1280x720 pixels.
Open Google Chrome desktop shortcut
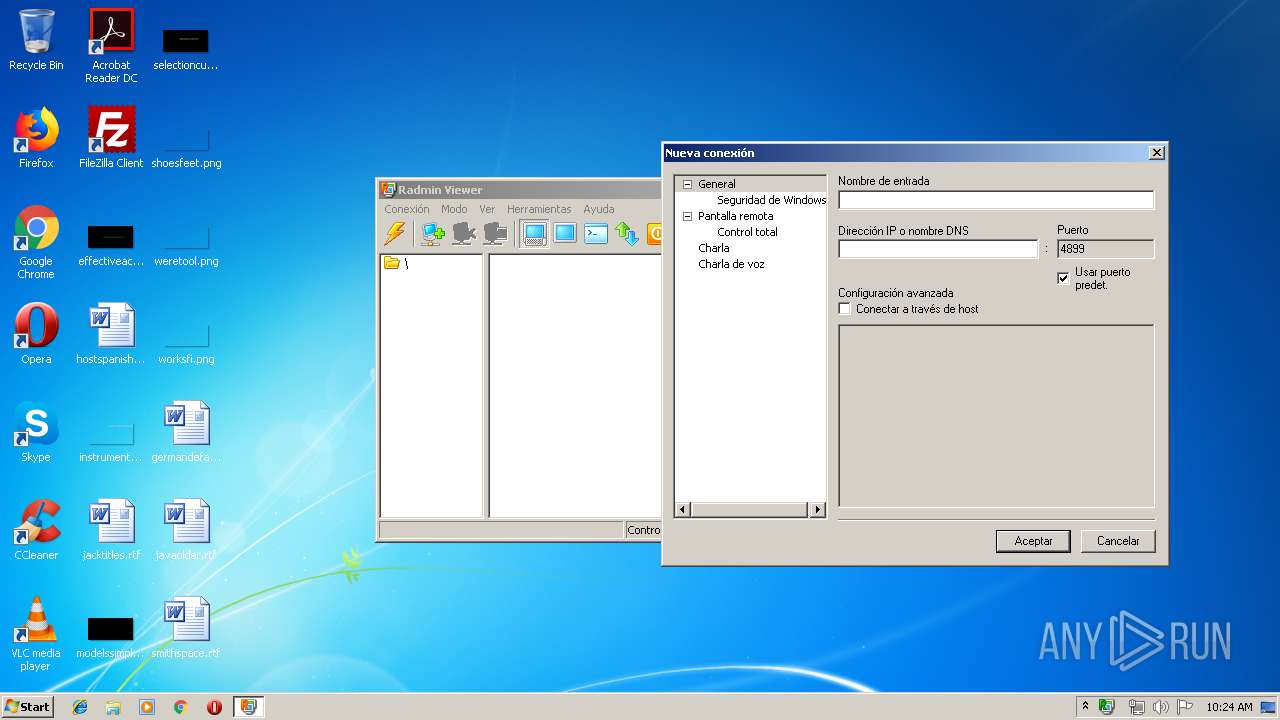36,242
